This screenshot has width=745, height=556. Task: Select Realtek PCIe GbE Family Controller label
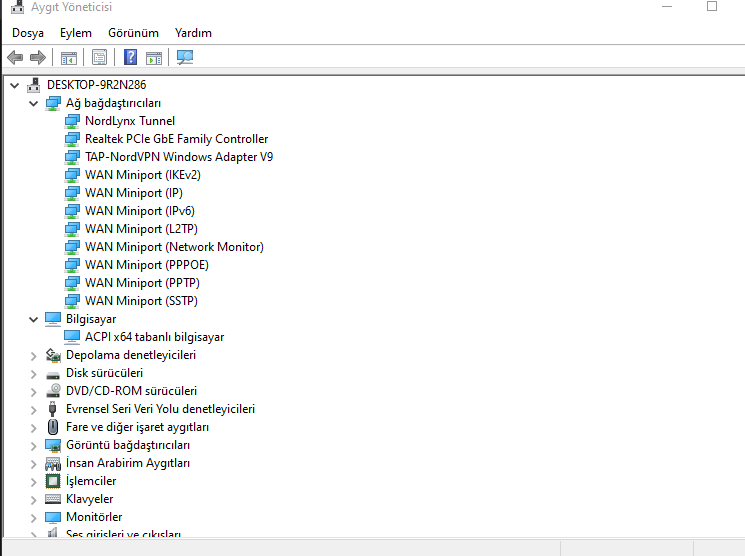176,139
